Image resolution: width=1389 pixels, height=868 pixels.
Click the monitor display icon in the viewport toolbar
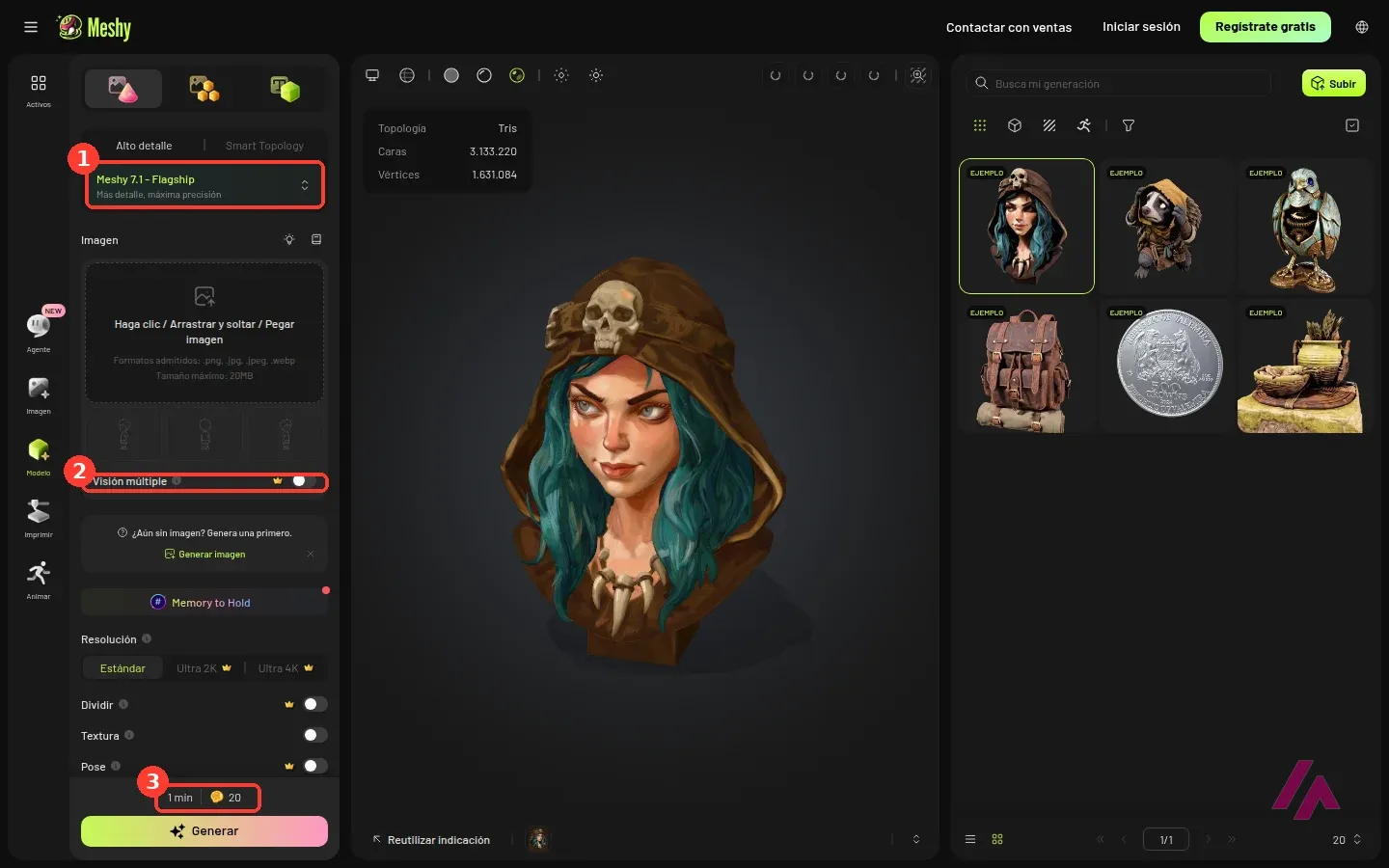tap(372, 75)
